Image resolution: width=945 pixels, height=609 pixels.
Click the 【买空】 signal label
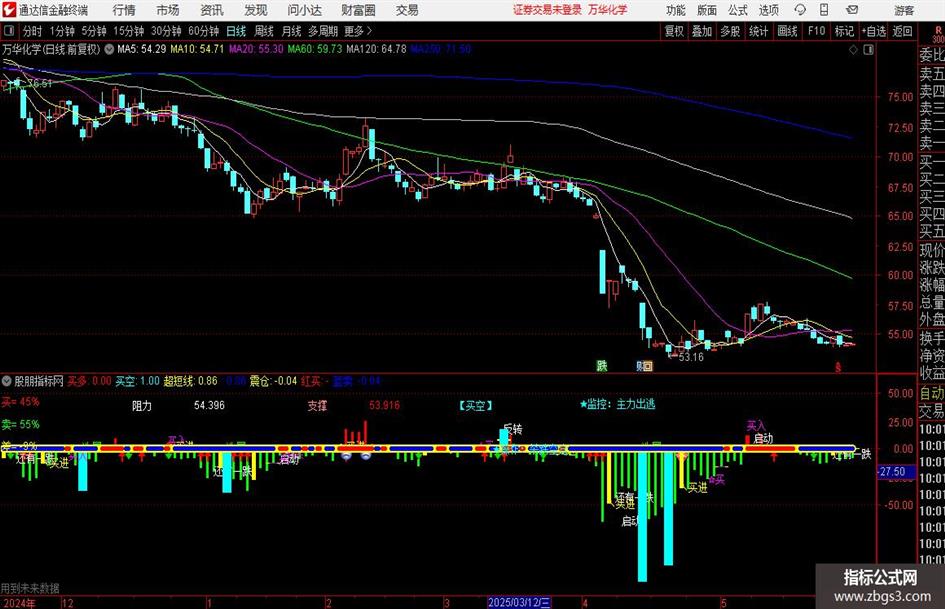pos(476,406)
